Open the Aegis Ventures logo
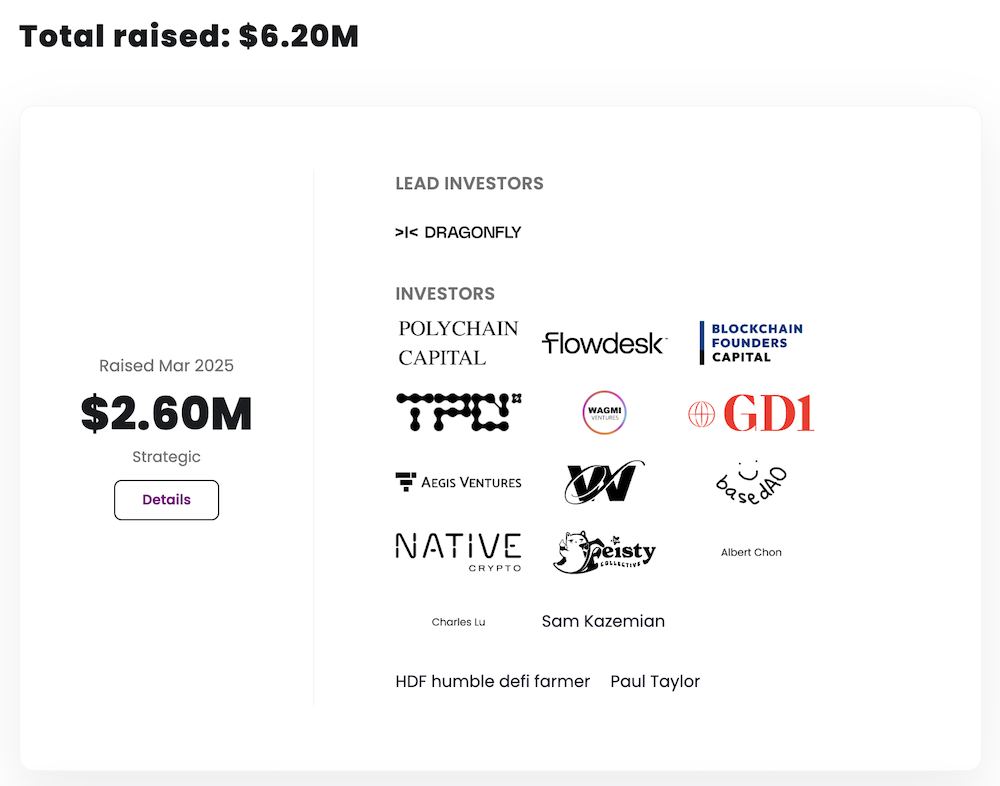 coord(458,482)
